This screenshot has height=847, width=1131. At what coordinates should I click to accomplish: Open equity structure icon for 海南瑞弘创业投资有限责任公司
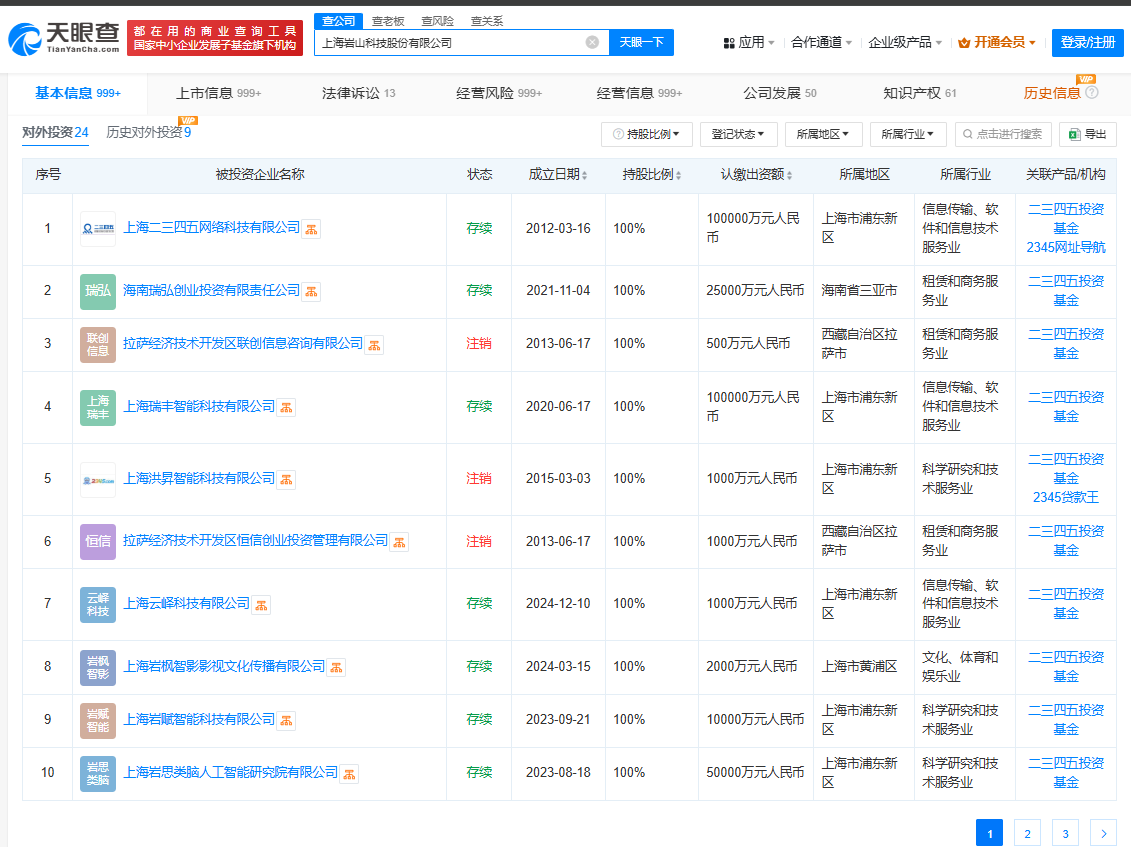[312, 292]
